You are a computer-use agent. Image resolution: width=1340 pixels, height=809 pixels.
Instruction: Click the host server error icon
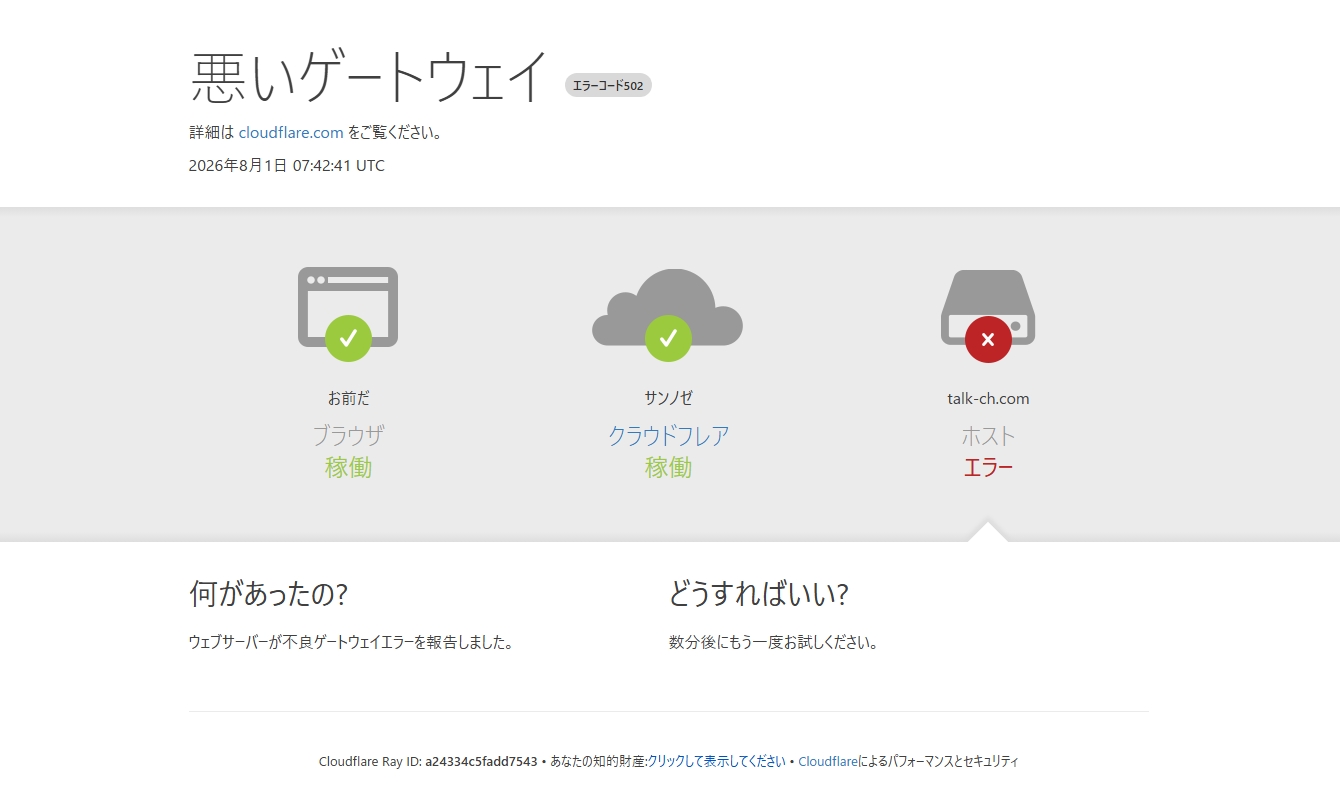click(x=988, y=315)
